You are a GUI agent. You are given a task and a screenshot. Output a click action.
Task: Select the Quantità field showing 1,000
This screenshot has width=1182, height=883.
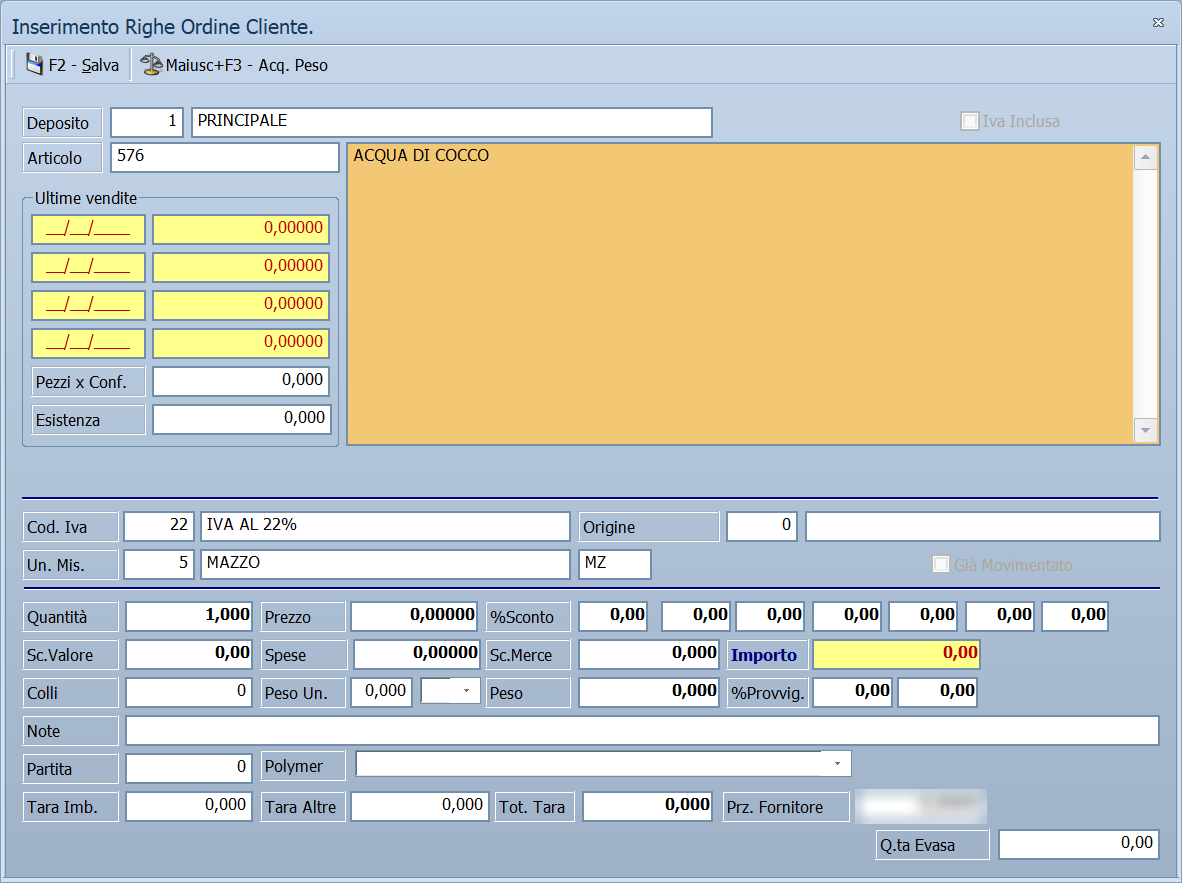tap(189, 616)
